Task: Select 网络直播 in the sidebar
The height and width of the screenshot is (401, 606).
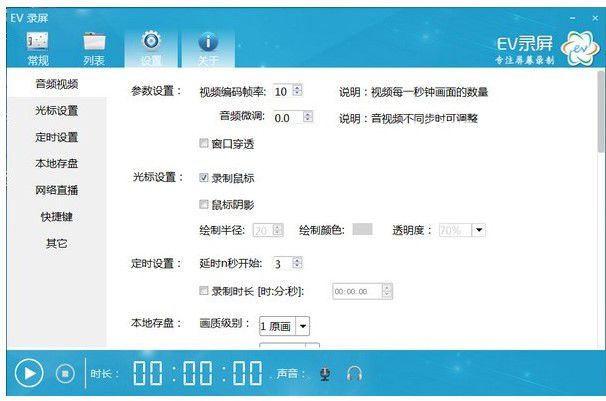Action: 57,190
